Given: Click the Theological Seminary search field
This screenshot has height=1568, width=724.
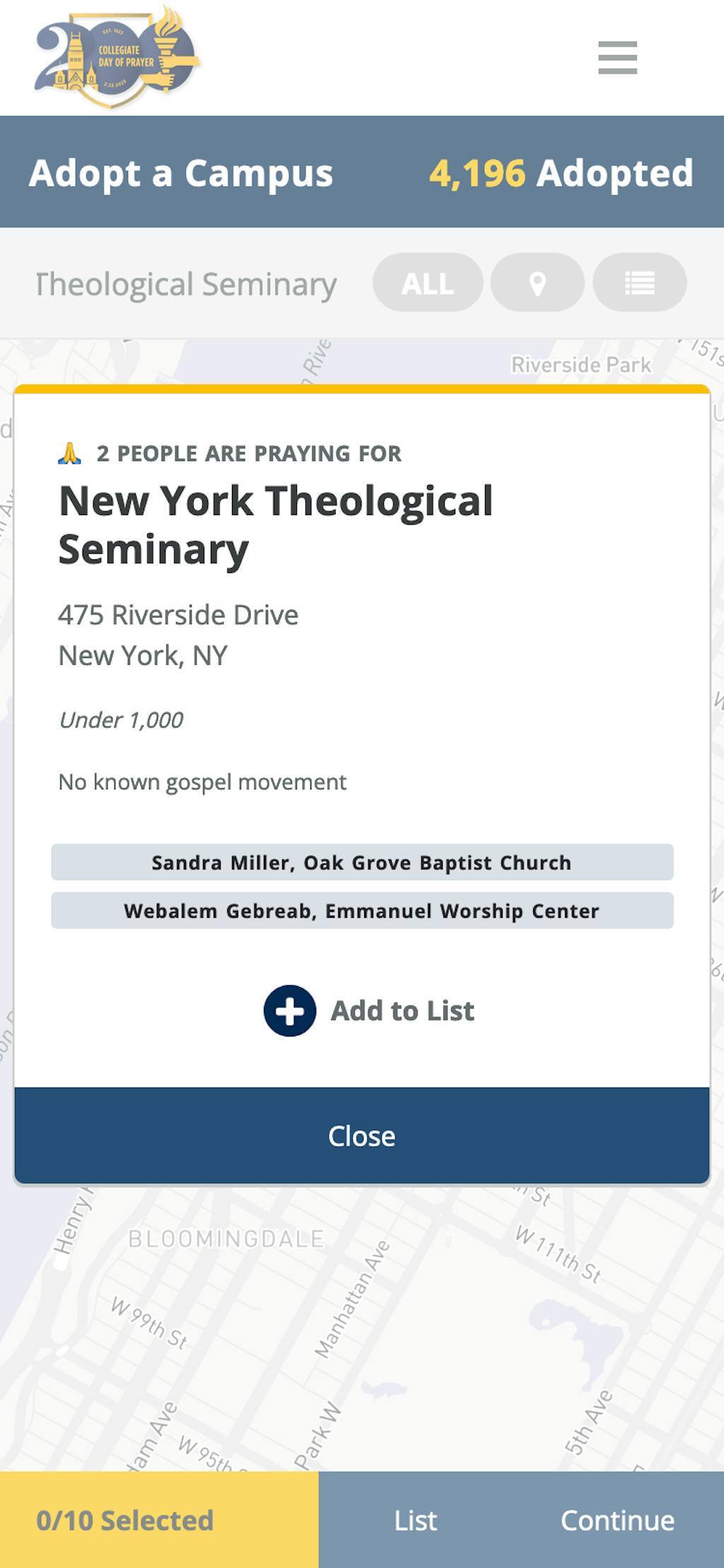Looking at the screenshot, I should click(186, 284).
